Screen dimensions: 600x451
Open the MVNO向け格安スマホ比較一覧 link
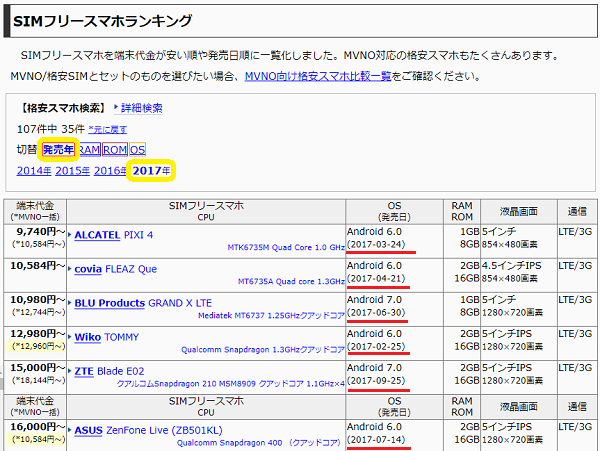[318, 76]
